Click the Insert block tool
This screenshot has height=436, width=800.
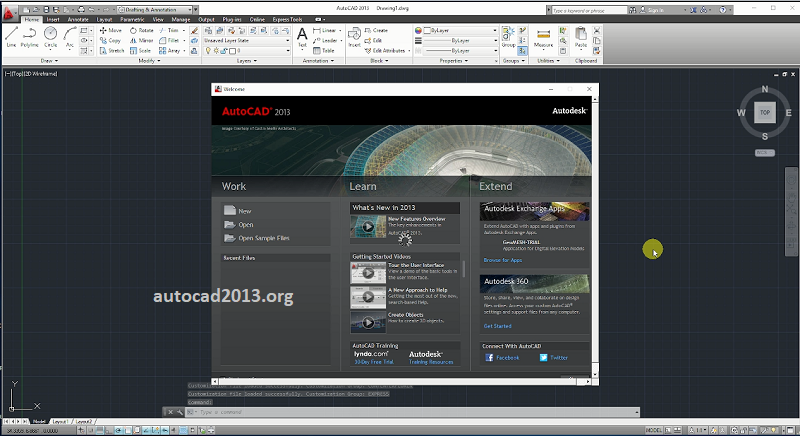pyautogui.click(x=354, y=38)
